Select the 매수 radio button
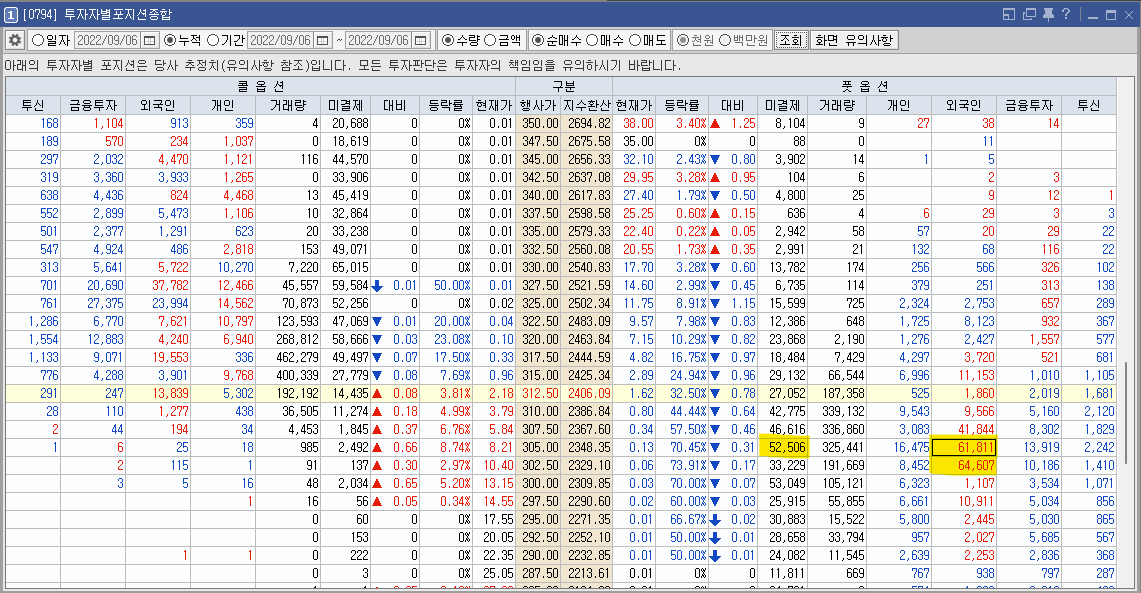 click(x=592, y=40)
